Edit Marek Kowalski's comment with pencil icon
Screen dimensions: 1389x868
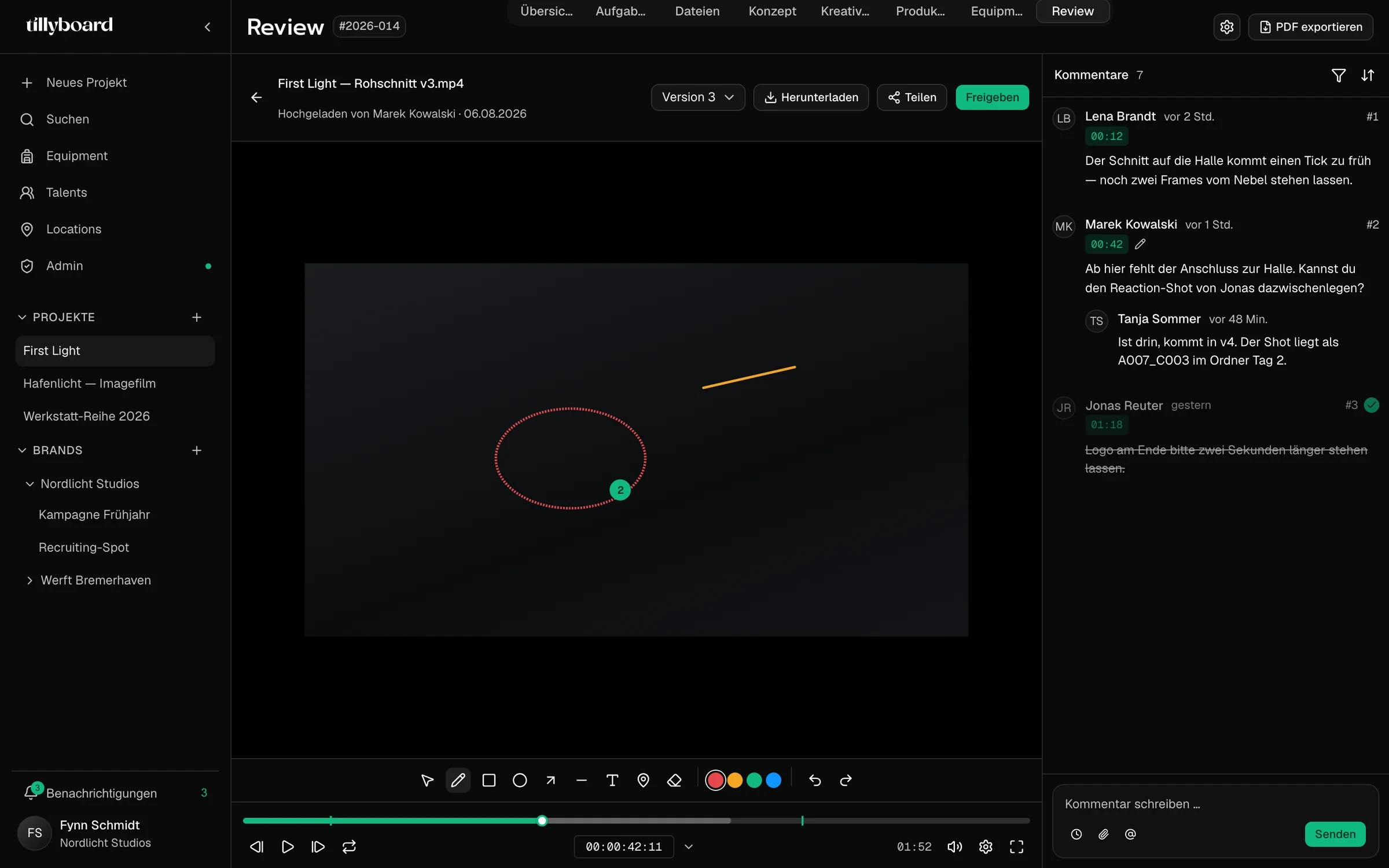click(1140, 244)
